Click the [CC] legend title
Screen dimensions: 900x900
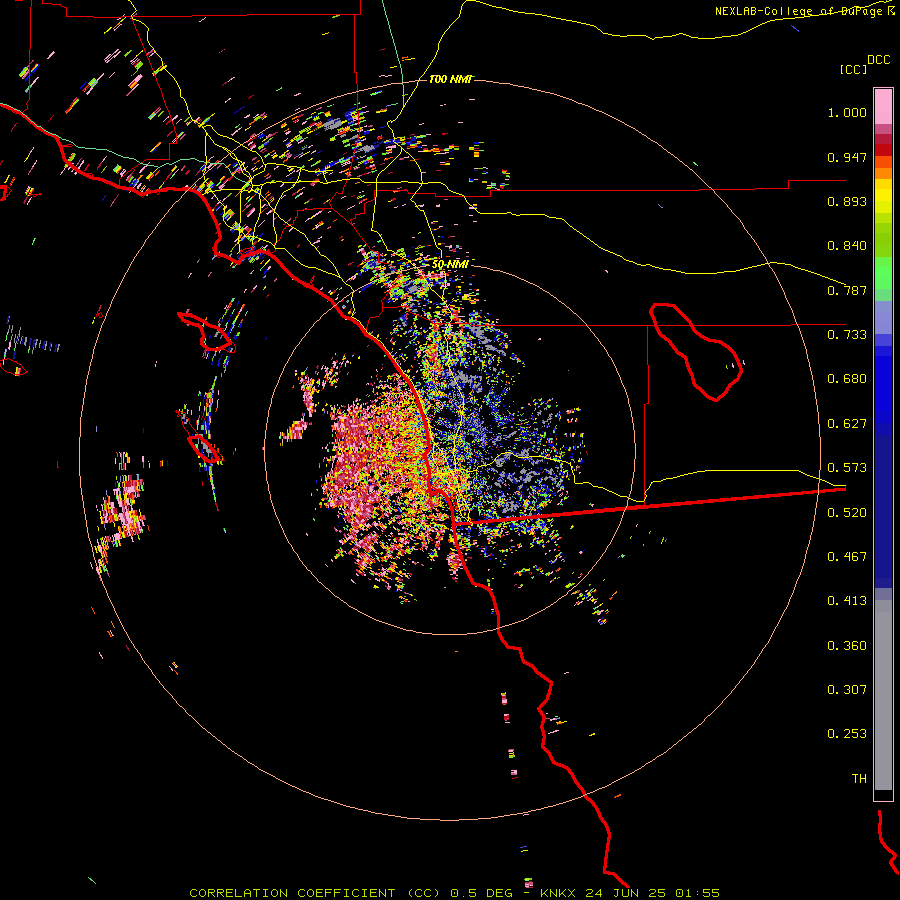(x=854, y=69)
